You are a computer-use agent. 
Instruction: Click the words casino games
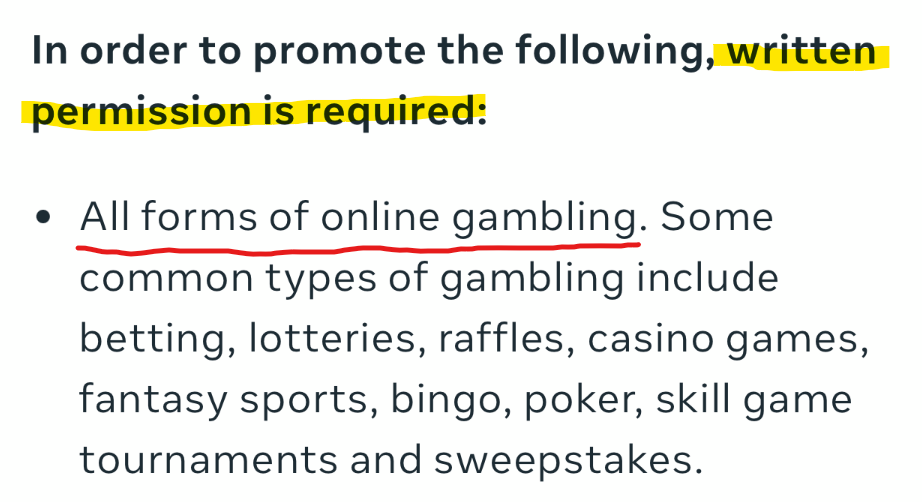click(x=723, y=340)
